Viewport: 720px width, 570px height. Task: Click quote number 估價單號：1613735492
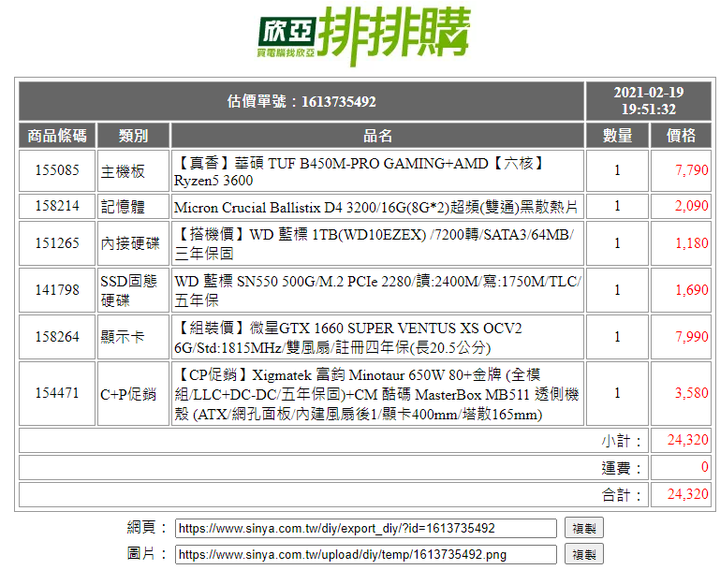[x=301, y=102]
